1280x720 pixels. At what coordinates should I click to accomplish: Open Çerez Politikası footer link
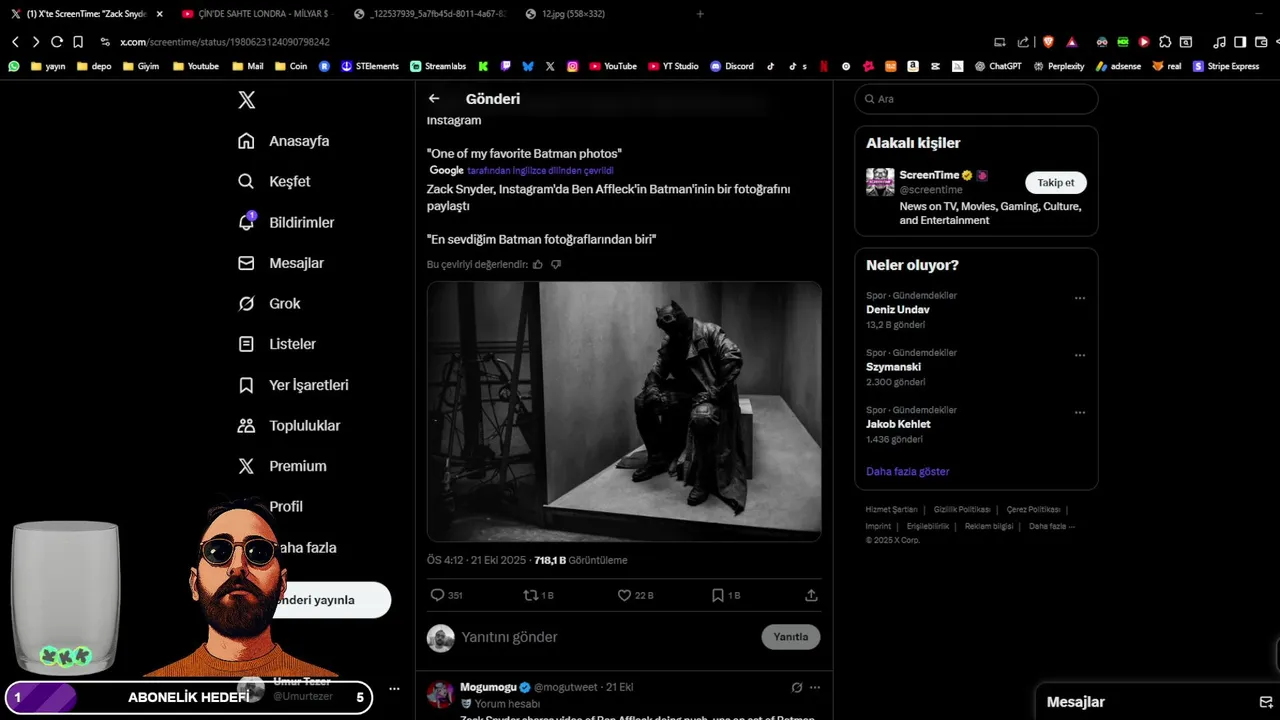[x=1033, y=510]
